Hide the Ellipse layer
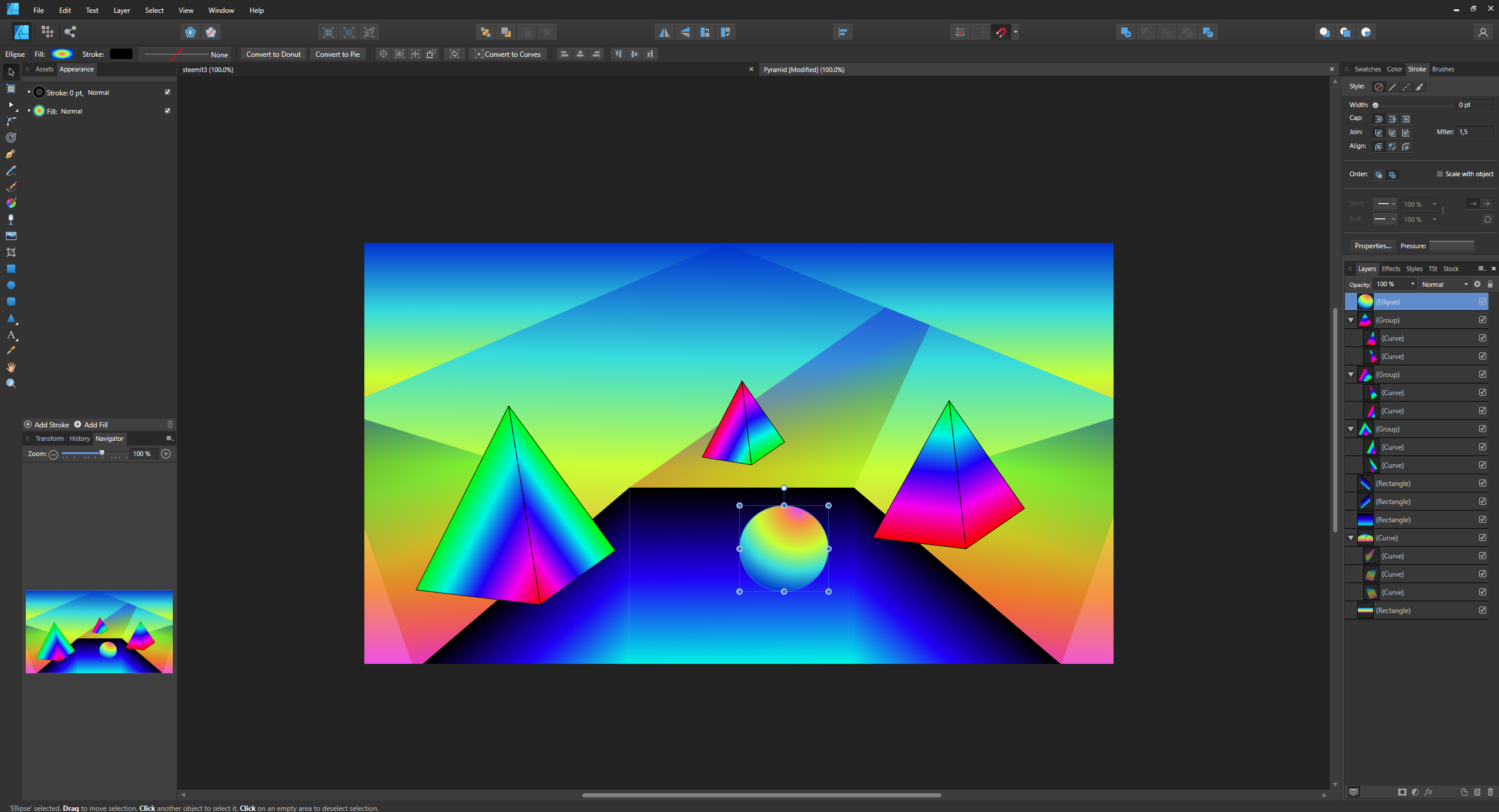Screen dimensions: 1499x812 [x=1482, y=301]
